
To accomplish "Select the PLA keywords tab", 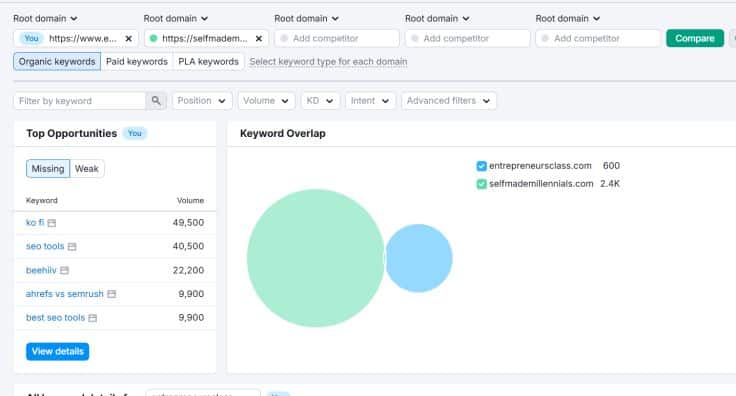I will (208, 62).
